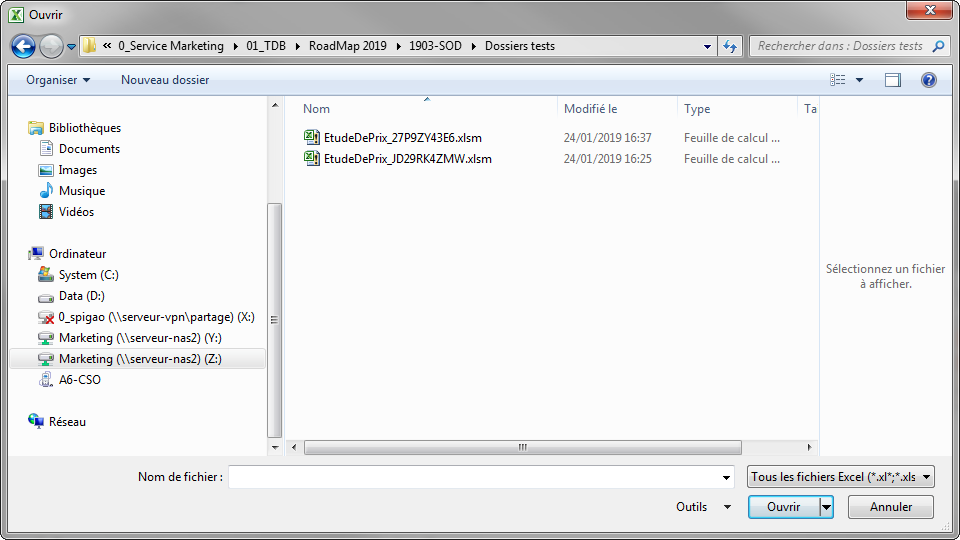Click the refresh button in address bar
Screen dimensions: 960x540
[730, 47]
